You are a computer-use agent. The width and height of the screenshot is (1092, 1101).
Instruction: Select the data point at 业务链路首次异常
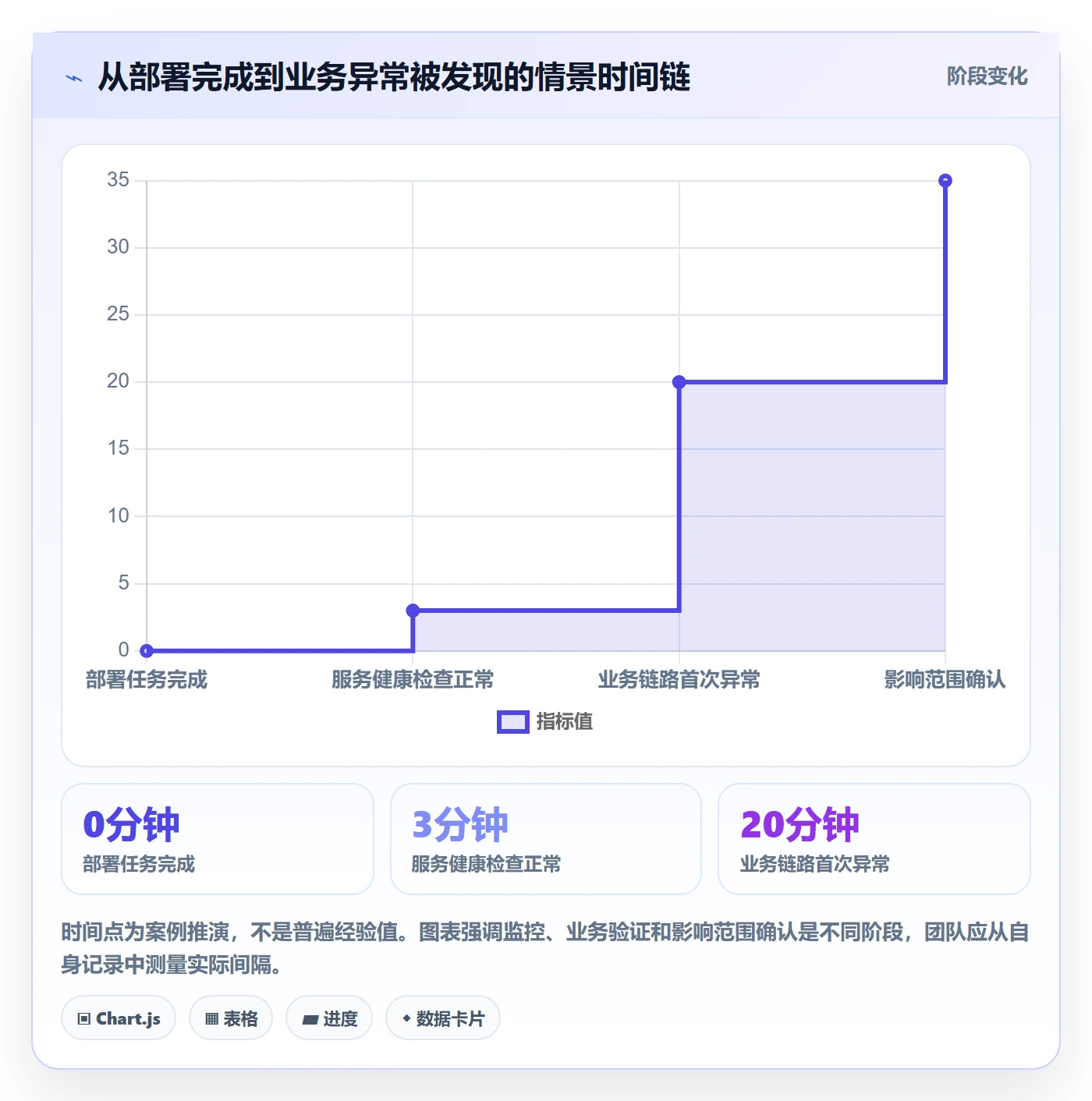pos(679,382)
